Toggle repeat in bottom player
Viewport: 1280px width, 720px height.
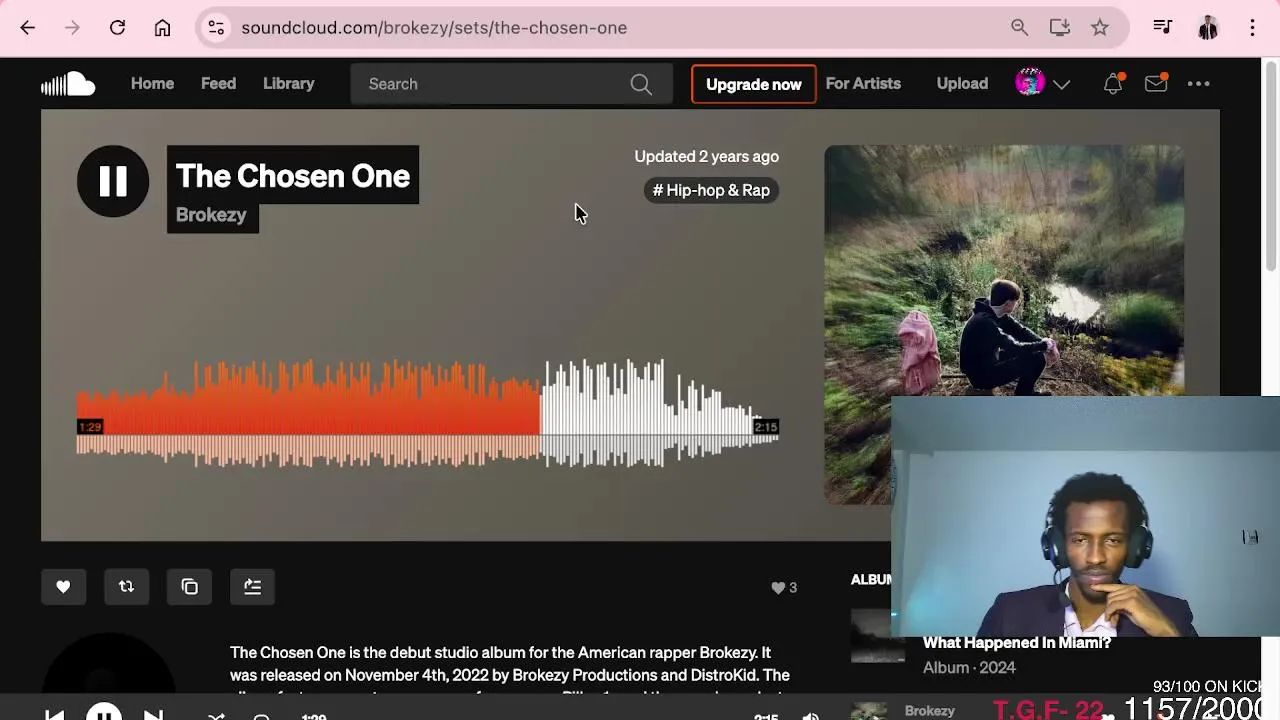[x=262, y=716]
